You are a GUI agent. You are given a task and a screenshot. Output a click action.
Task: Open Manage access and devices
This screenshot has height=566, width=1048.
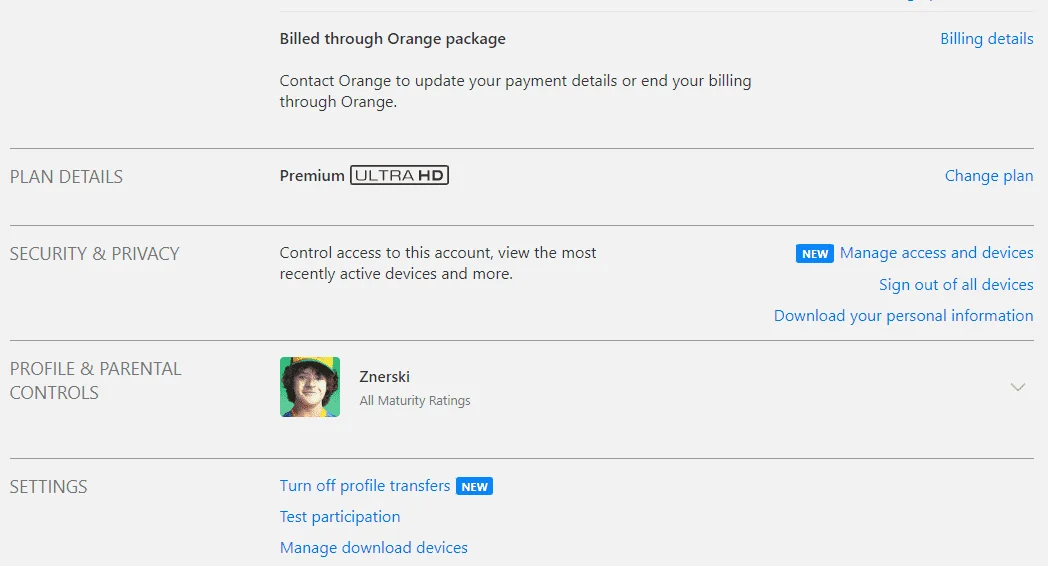[936, 253]
